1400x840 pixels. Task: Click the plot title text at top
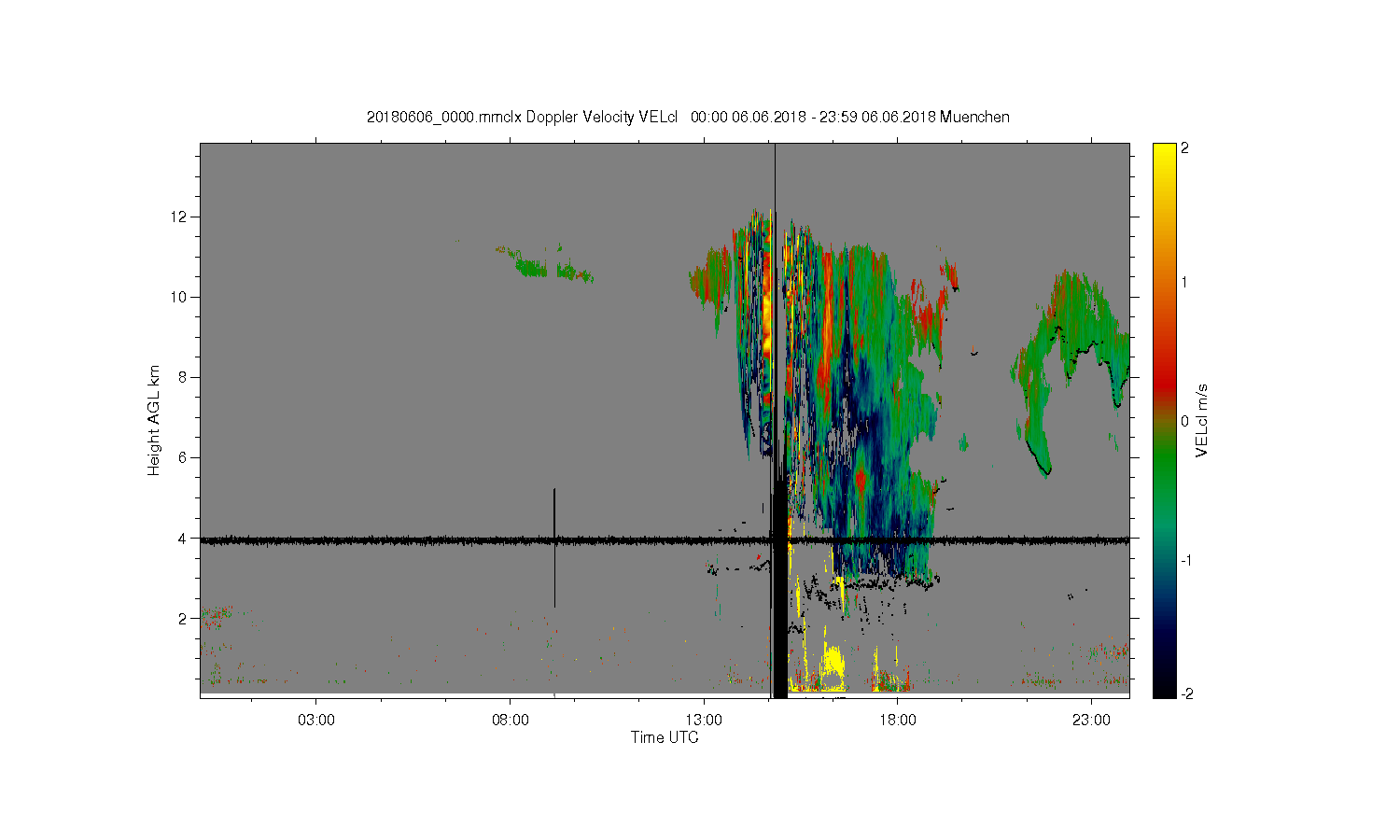(688, 117)
